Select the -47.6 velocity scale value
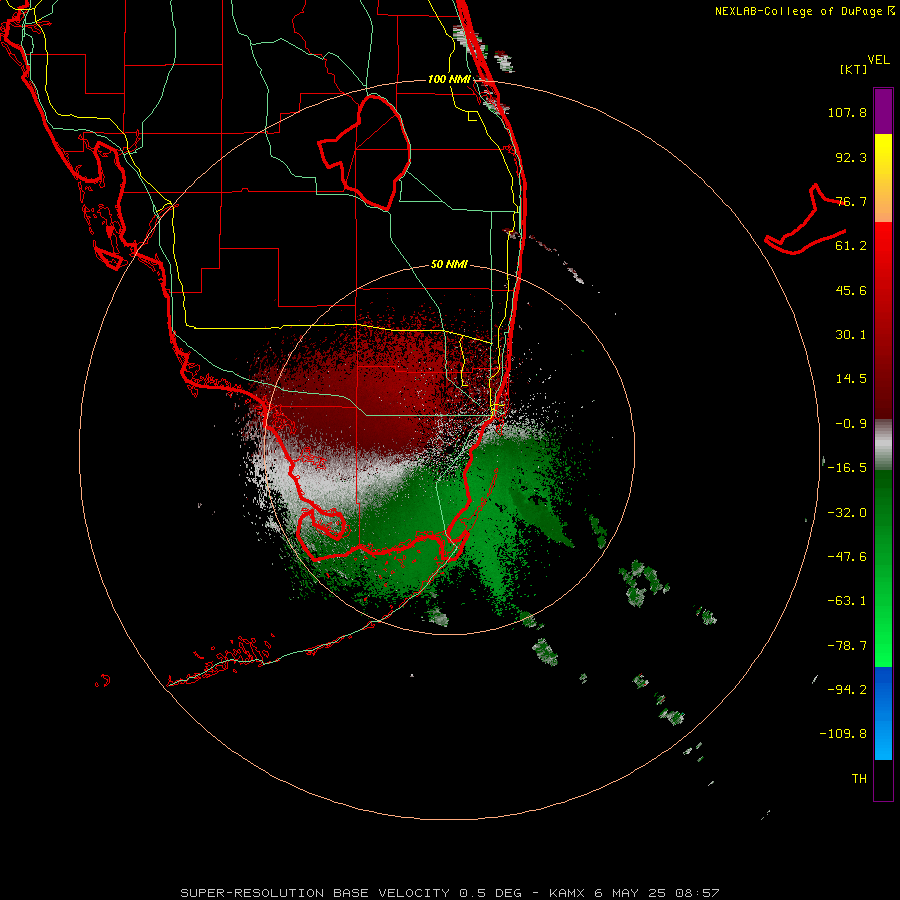900x900 pixels. pos(847,557)
